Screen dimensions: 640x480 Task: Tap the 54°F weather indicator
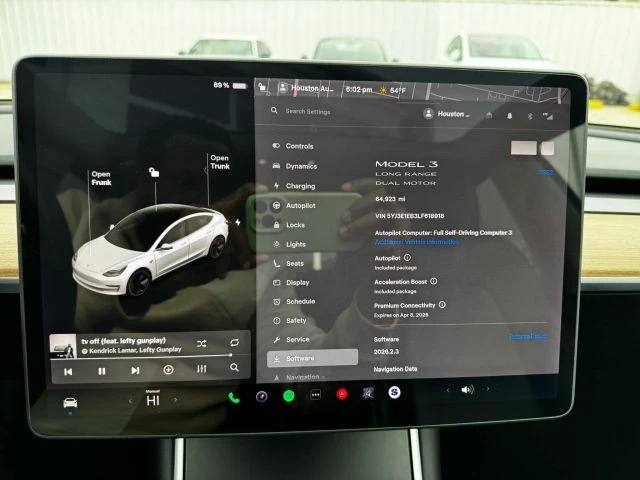pos(393,90)
